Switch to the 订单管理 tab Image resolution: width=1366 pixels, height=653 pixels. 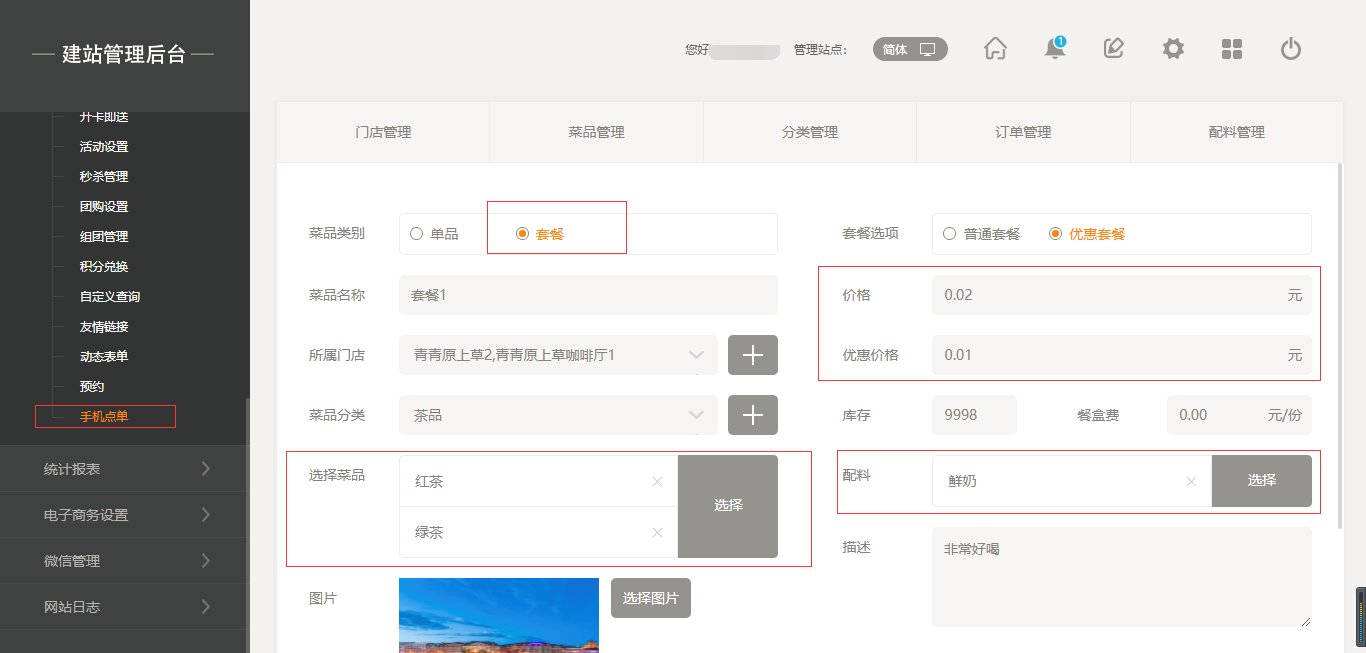point(1023,132)
